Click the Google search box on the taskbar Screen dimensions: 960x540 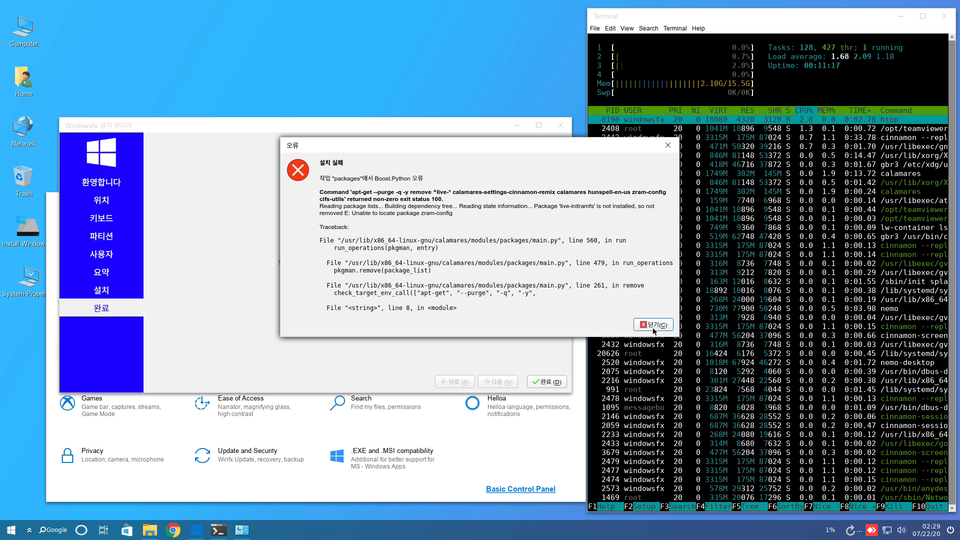(53, 530)
